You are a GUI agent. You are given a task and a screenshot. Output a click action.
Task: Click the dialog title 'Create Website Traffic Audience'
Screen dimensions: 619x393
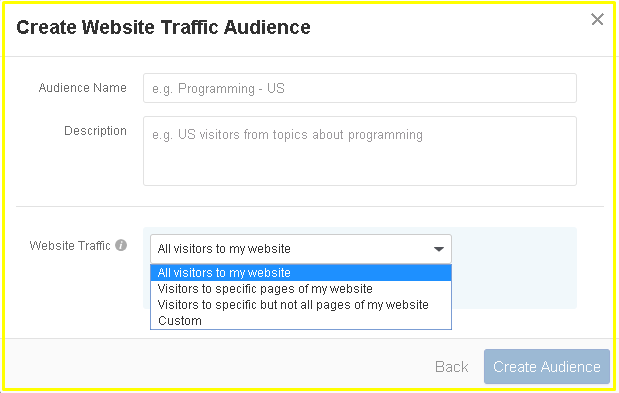(x=163, y=28)
